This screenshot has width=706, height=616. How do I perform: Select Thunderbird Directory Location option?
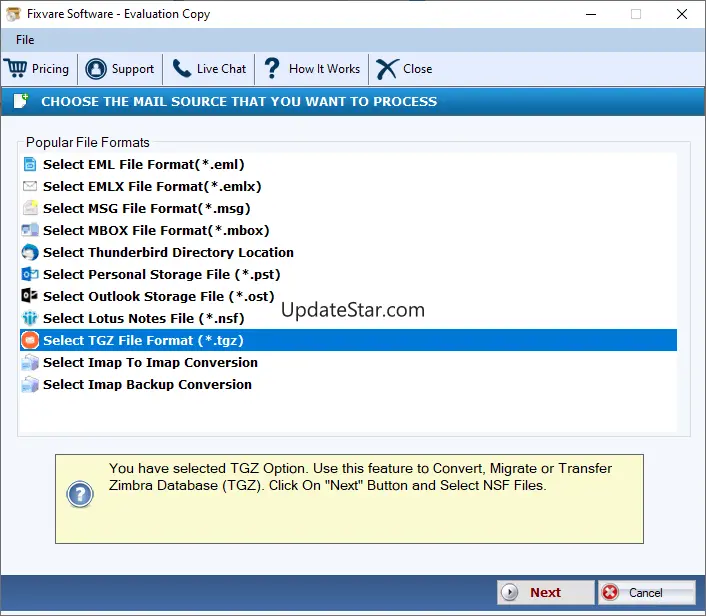click(168, 252)
